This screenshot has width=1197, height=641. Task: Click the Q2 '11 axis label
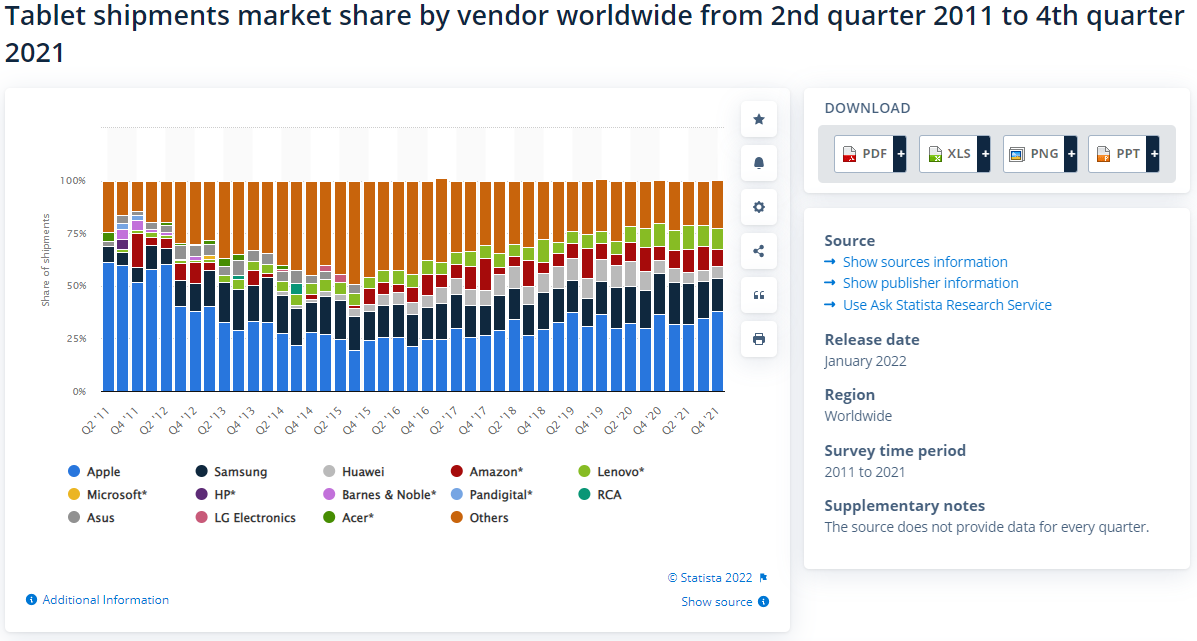[95, 422]
